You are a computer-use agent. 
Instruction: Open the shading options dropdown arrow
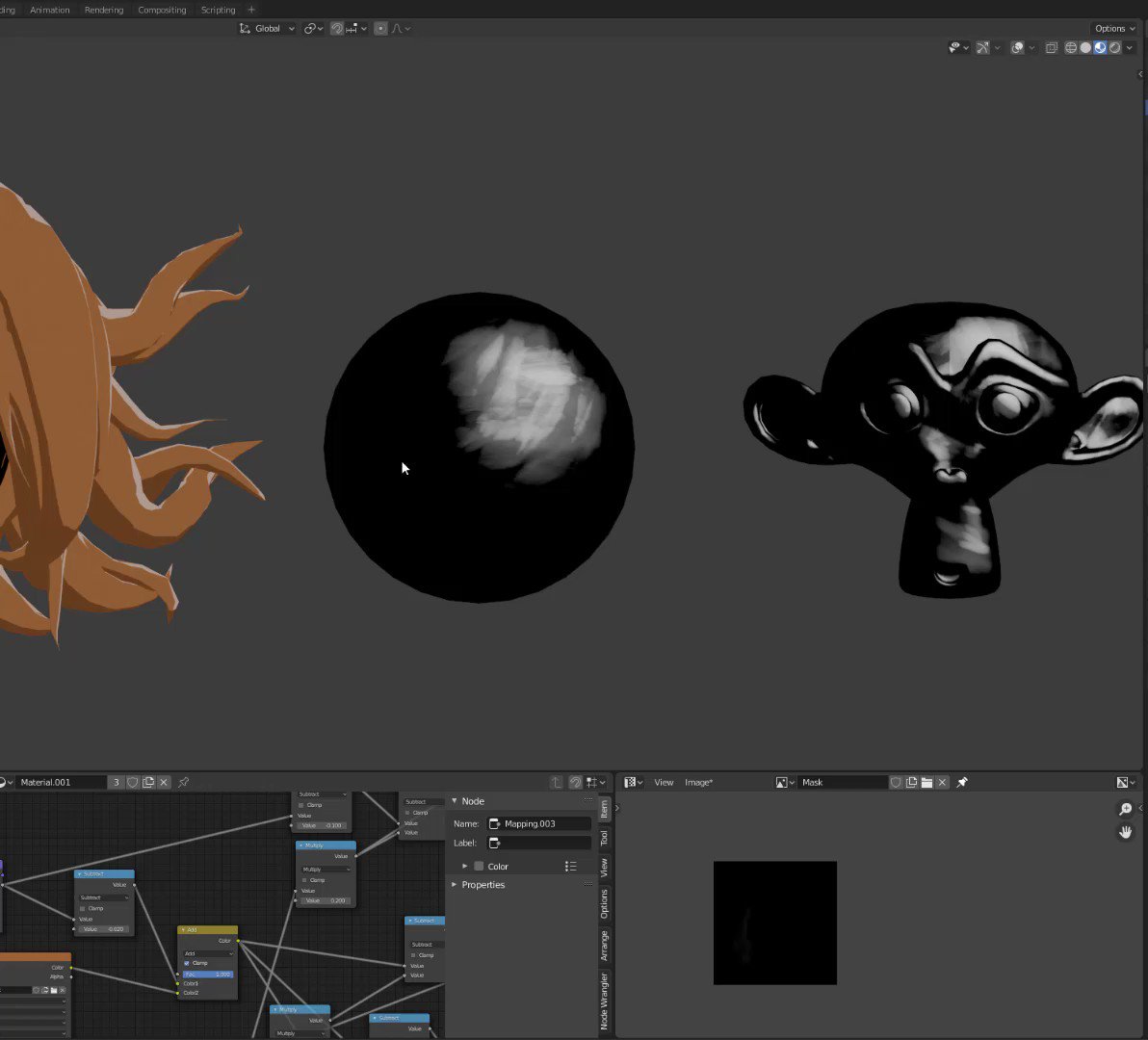pyautogui.click(x=1129, y=47)
